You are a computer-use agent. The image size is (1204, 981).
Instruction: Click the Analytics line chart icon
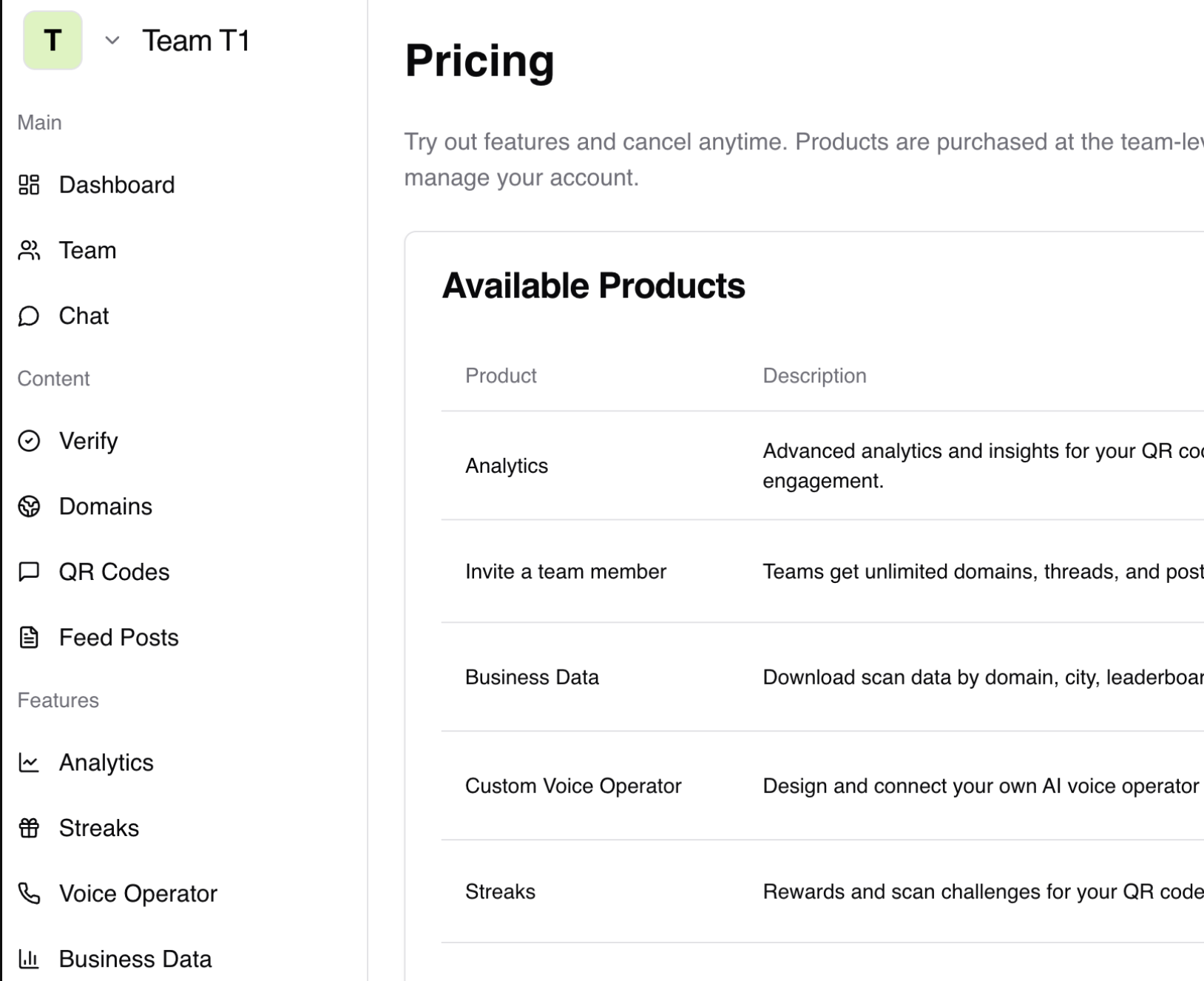29,763
